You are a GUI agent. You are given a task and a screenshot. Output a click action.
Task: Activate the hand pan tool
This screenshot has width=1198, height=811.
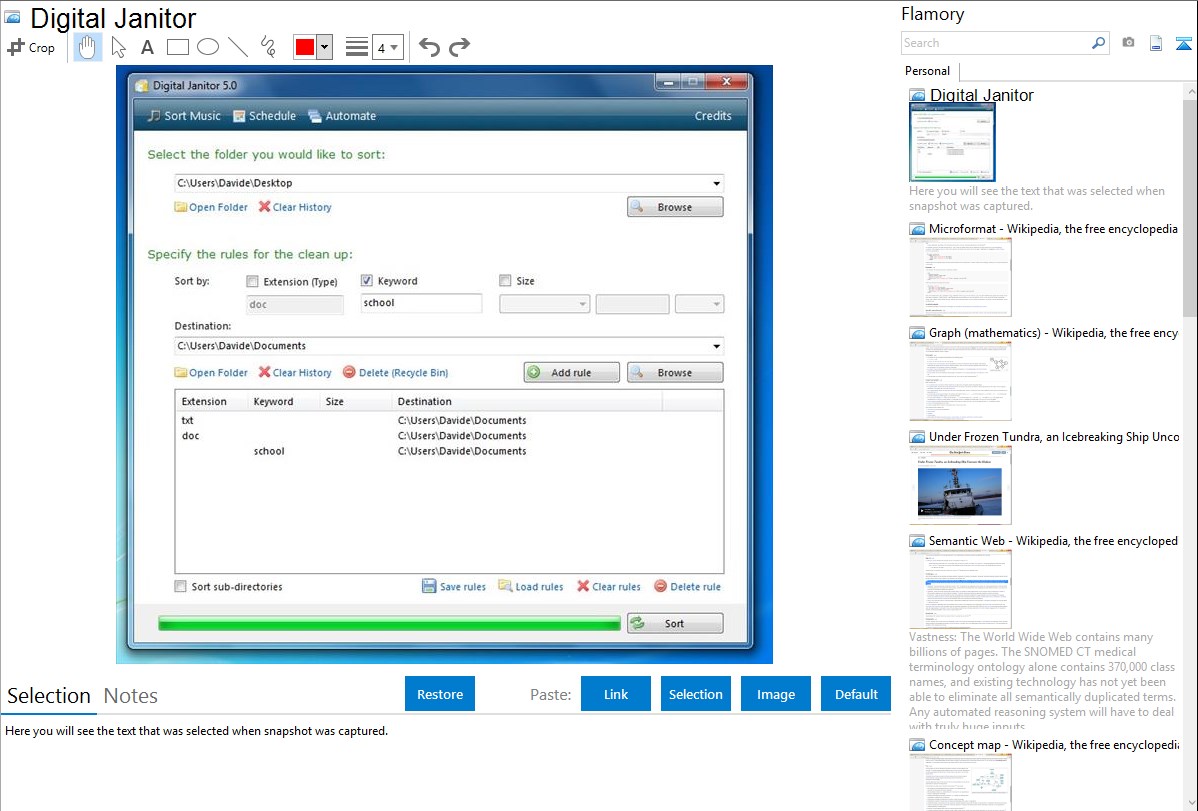(x=88, y=47)
